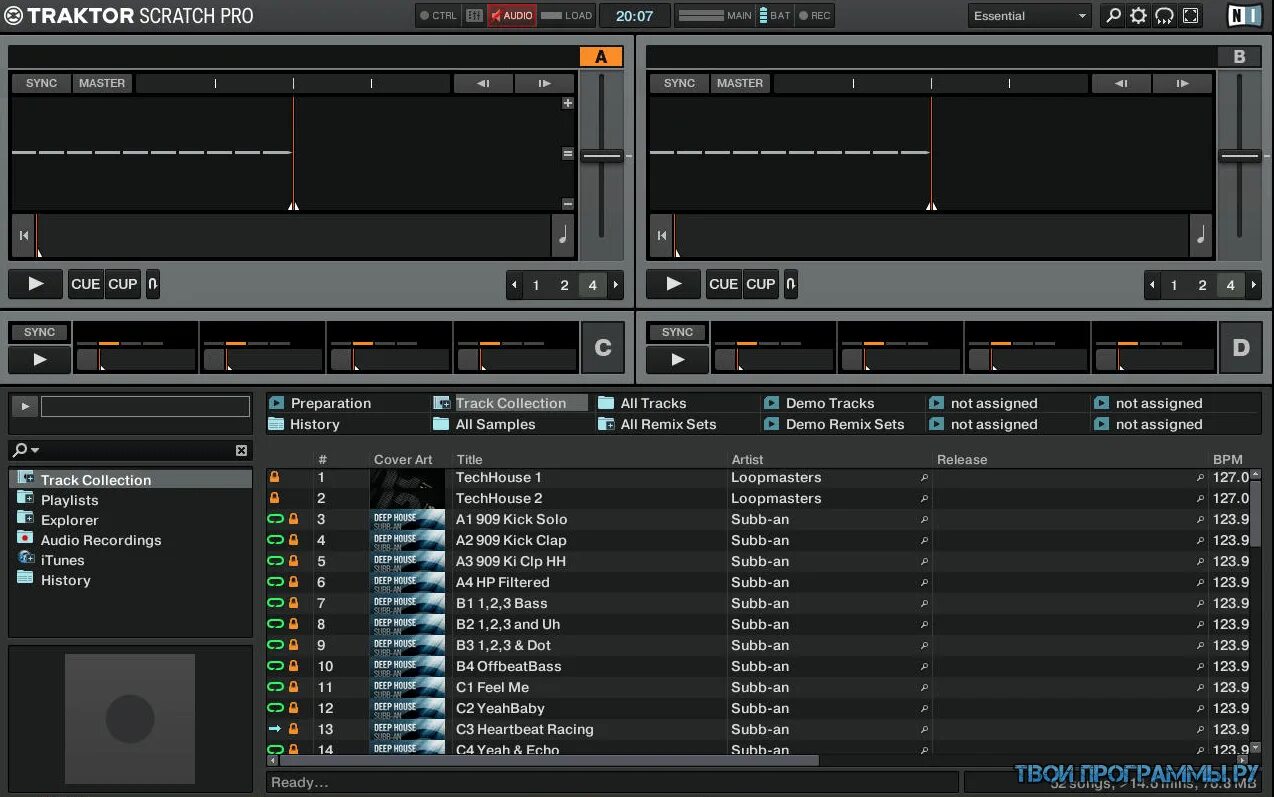Image resolution: width=1274 pixels, height=797 pixels.
Task: Tempo bend up arrow on Deck A
Action: click(545, 84)
